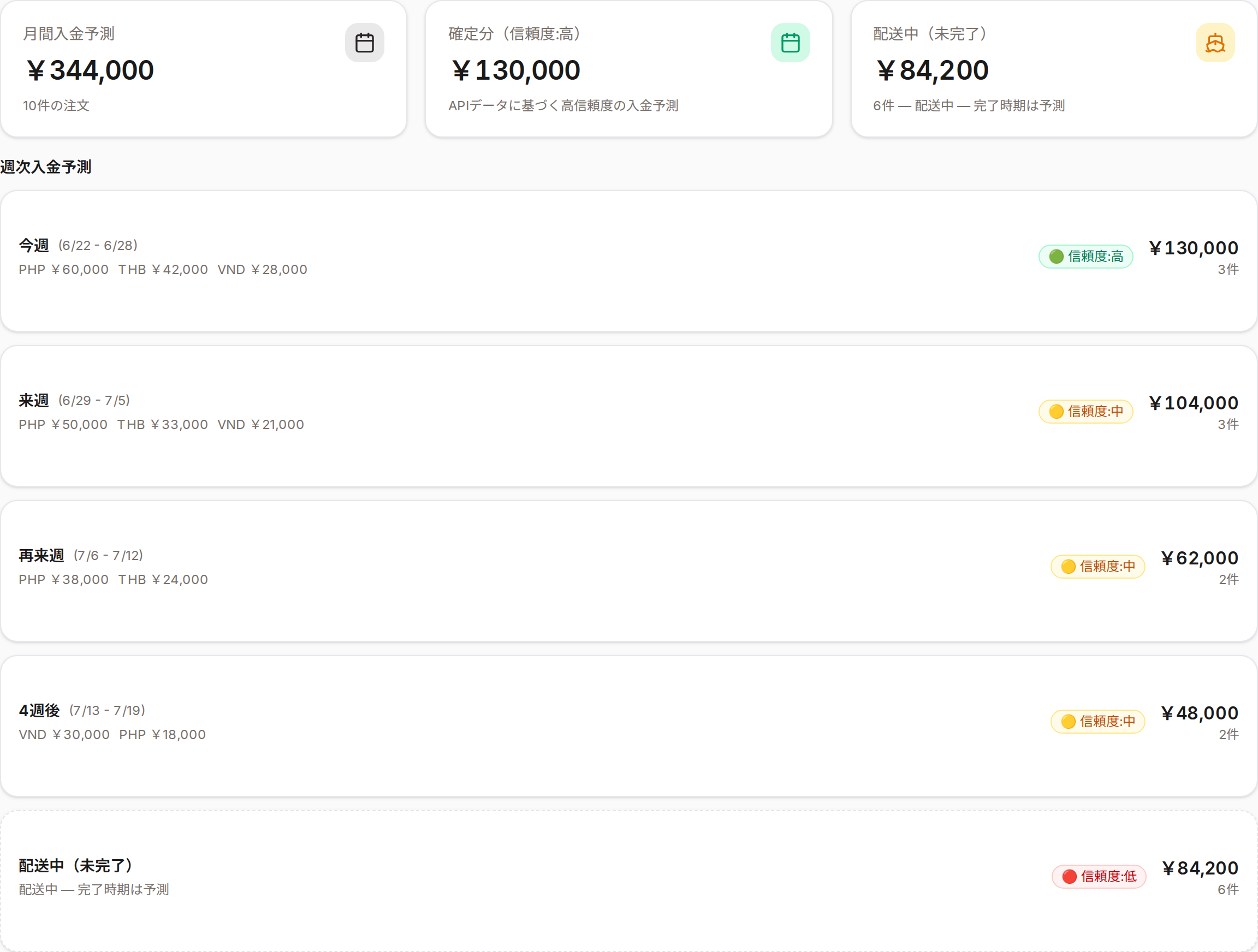This screenshot has width=1258, height=952.
Task: Click the gray calendar icon on 月間入金予測 card
Action: (x=365, y=43)
